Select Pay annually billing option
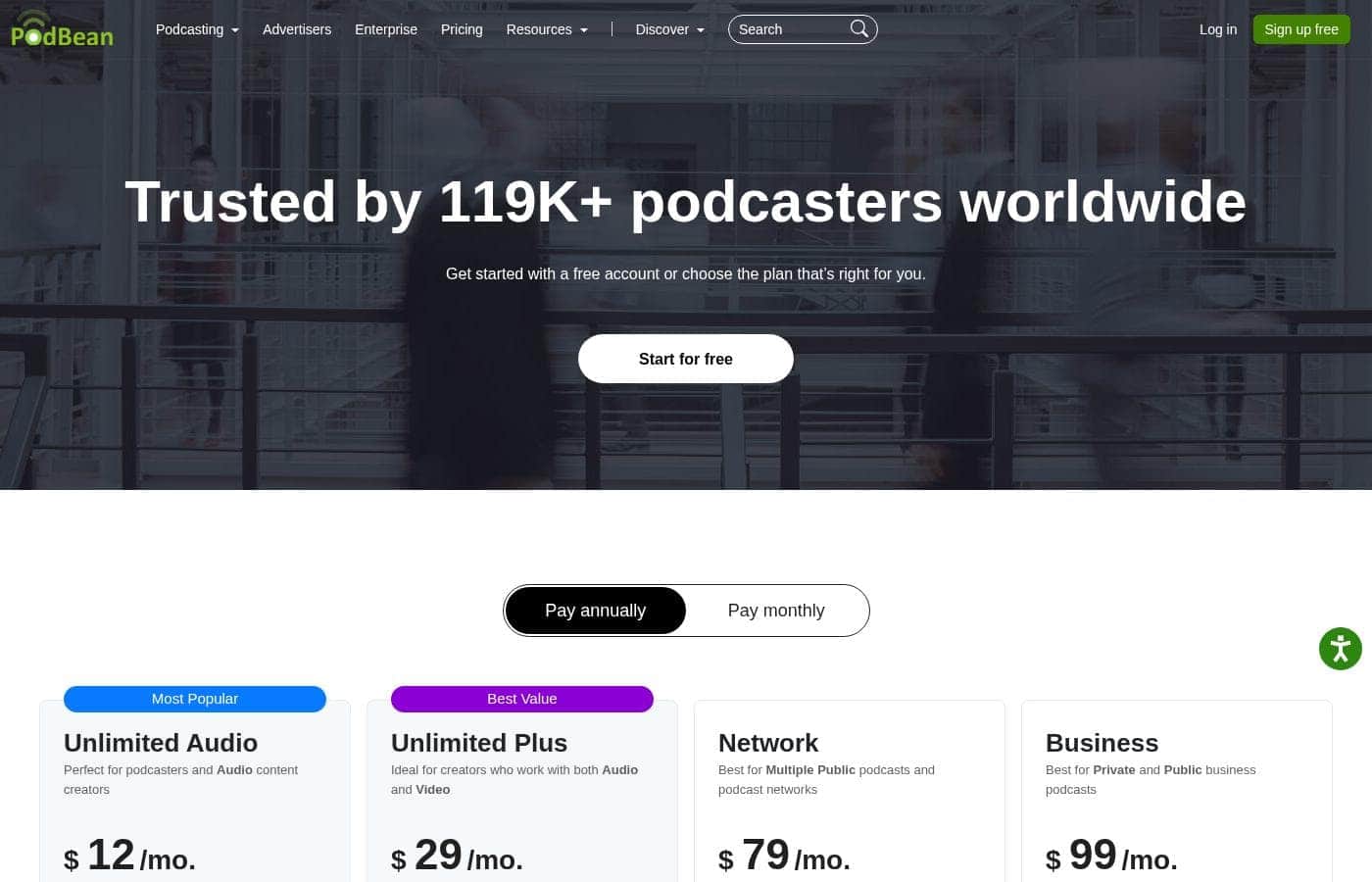This screenshot has height=882, width=1372. coord(596,611)
